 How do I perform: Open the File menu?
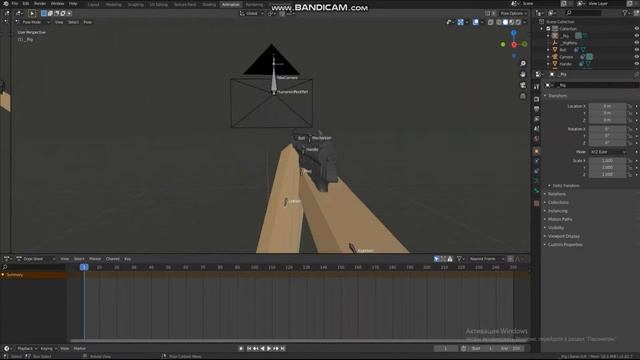point(15,4)
